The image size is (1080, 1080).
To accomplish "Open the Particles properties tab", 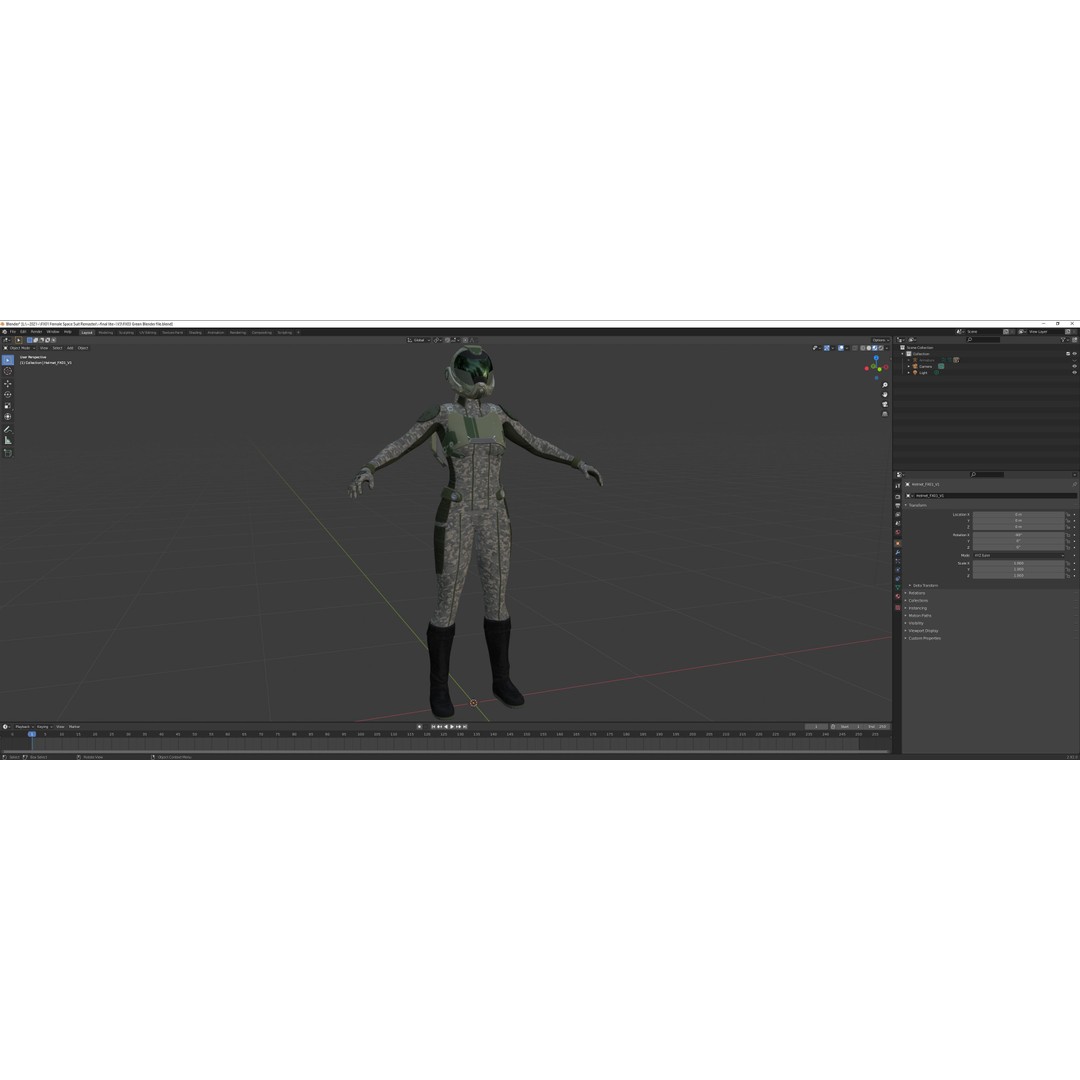I will point(897,561).
